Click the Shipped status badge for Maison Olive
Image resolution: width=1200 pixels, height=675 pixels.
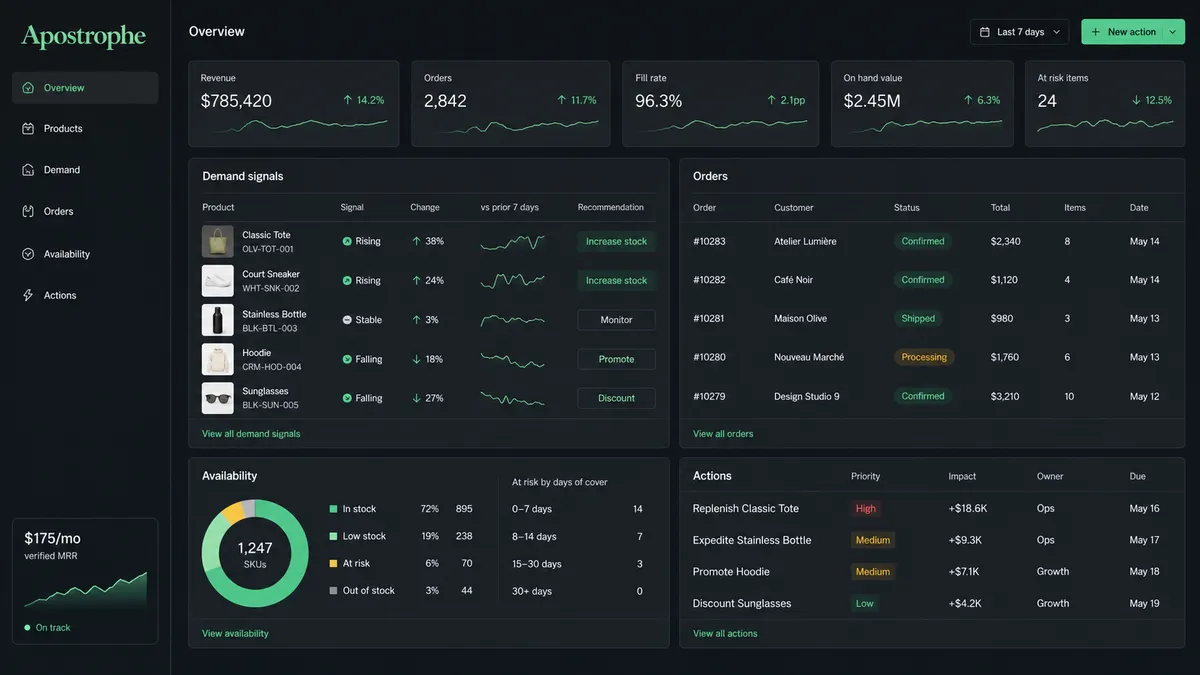point(918,318)
